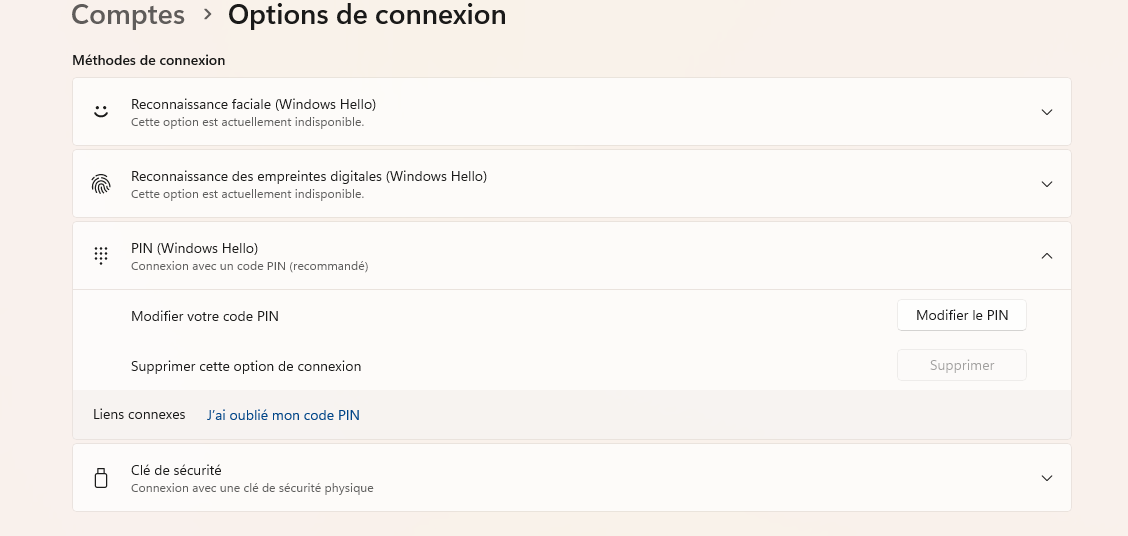Open the J'ai oublié mon code PIN link
The height and width of the screenshot is (536, 1128).
pyautogui.click(x=283, y=415)
